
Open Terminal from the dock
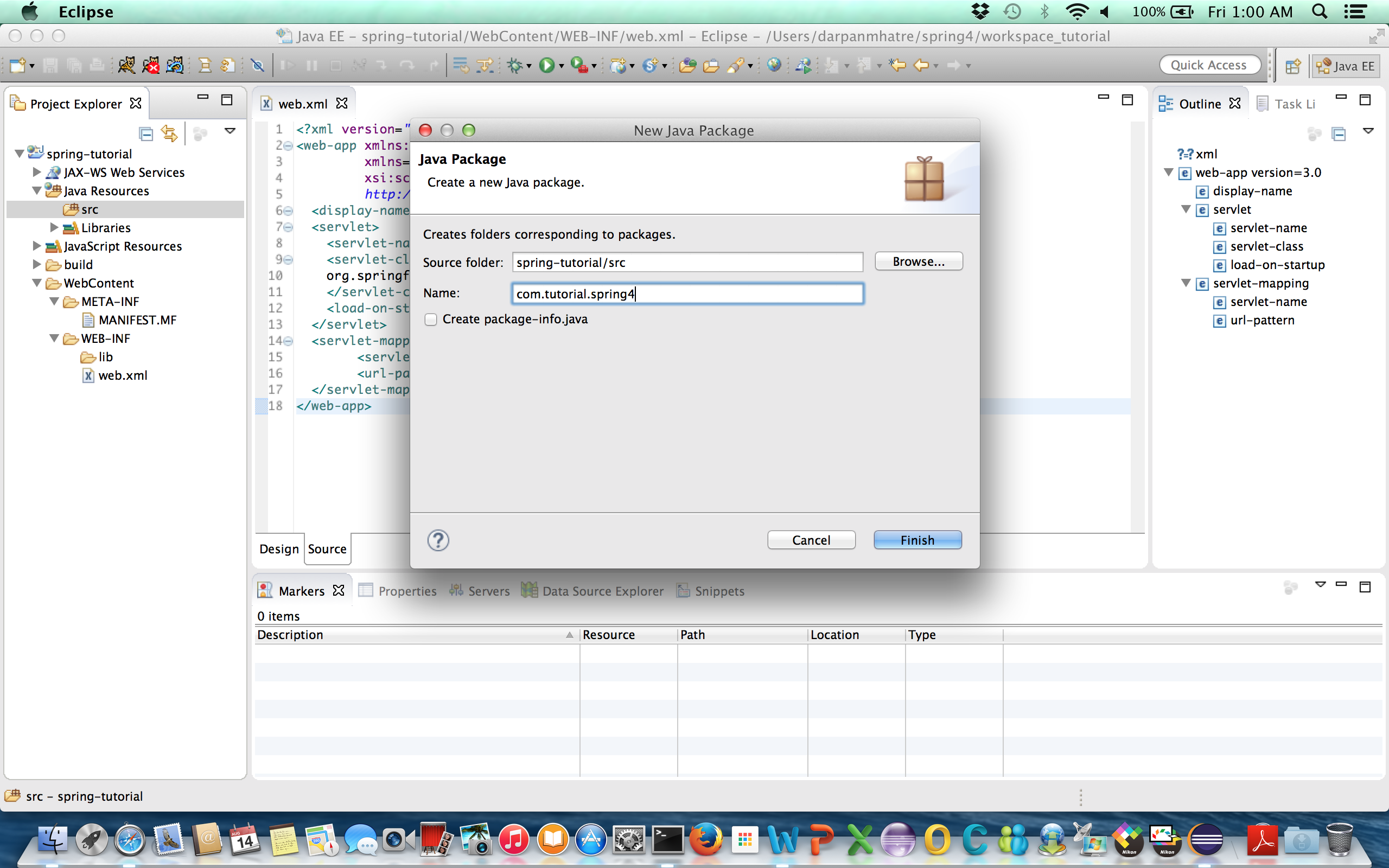point(667,840)
